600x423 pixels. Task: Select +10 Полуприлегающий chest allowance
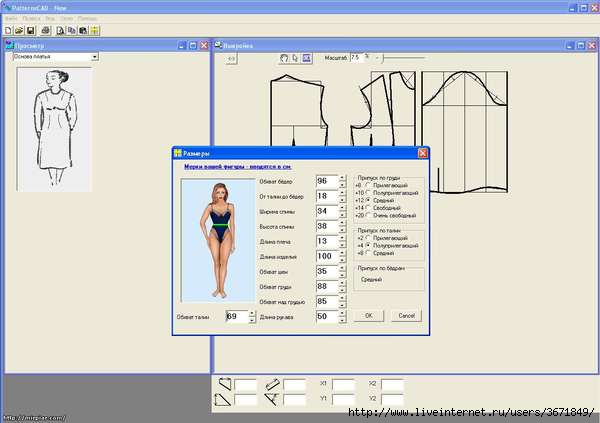click(x=368, y=193)
